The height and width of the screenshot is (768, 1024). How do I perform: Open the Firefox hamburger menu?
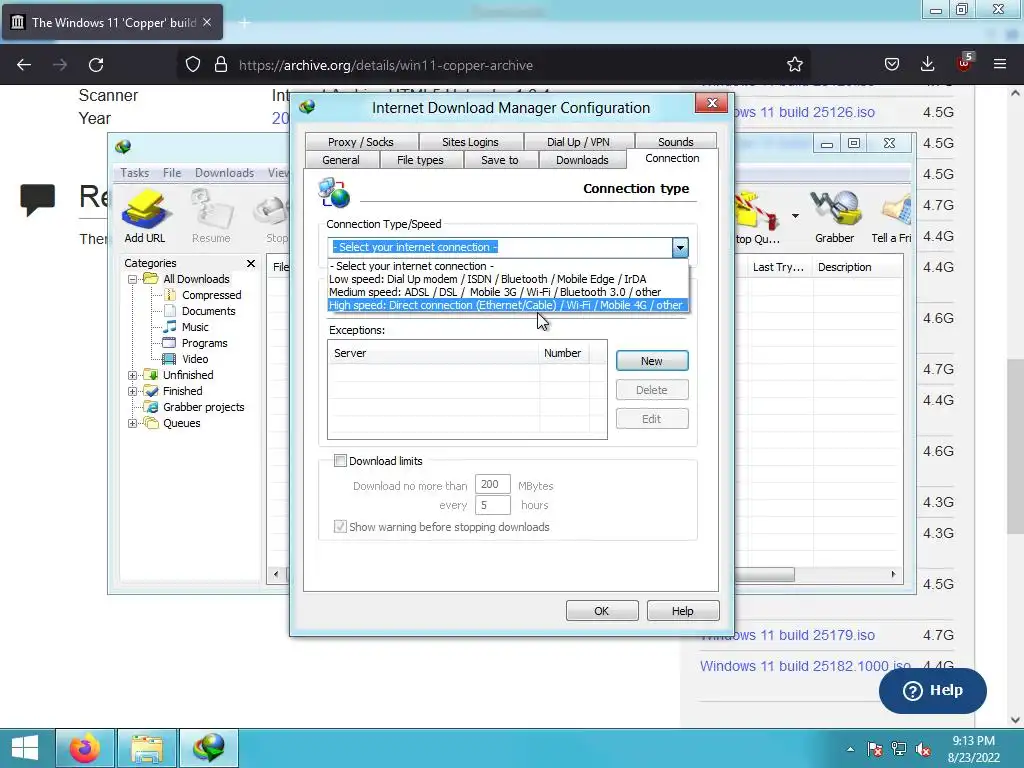point(1000,65)
